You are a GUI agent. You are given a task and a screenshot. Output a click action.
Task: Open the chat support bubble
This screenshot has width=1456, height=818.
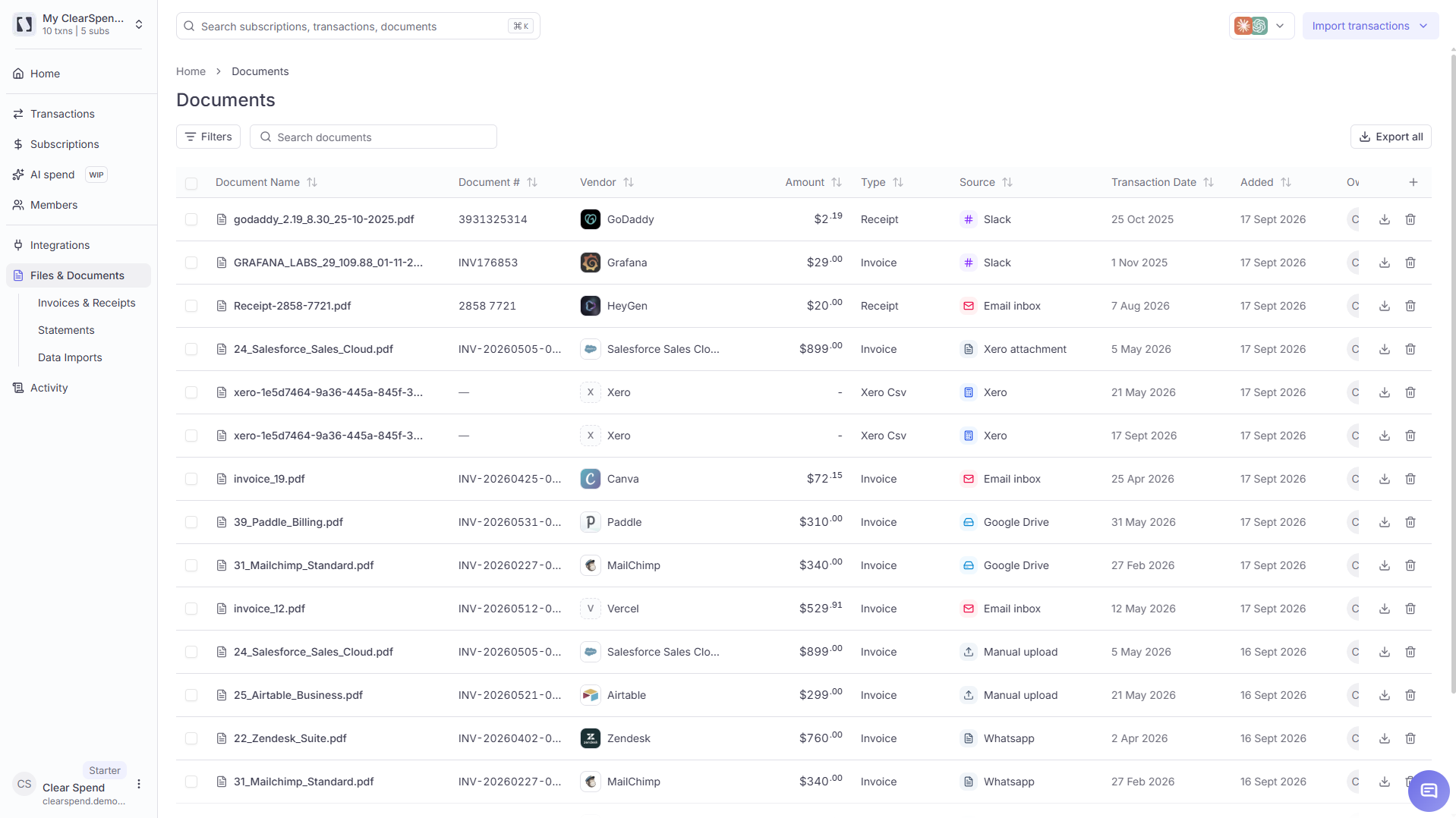(x=1429, y=791)
